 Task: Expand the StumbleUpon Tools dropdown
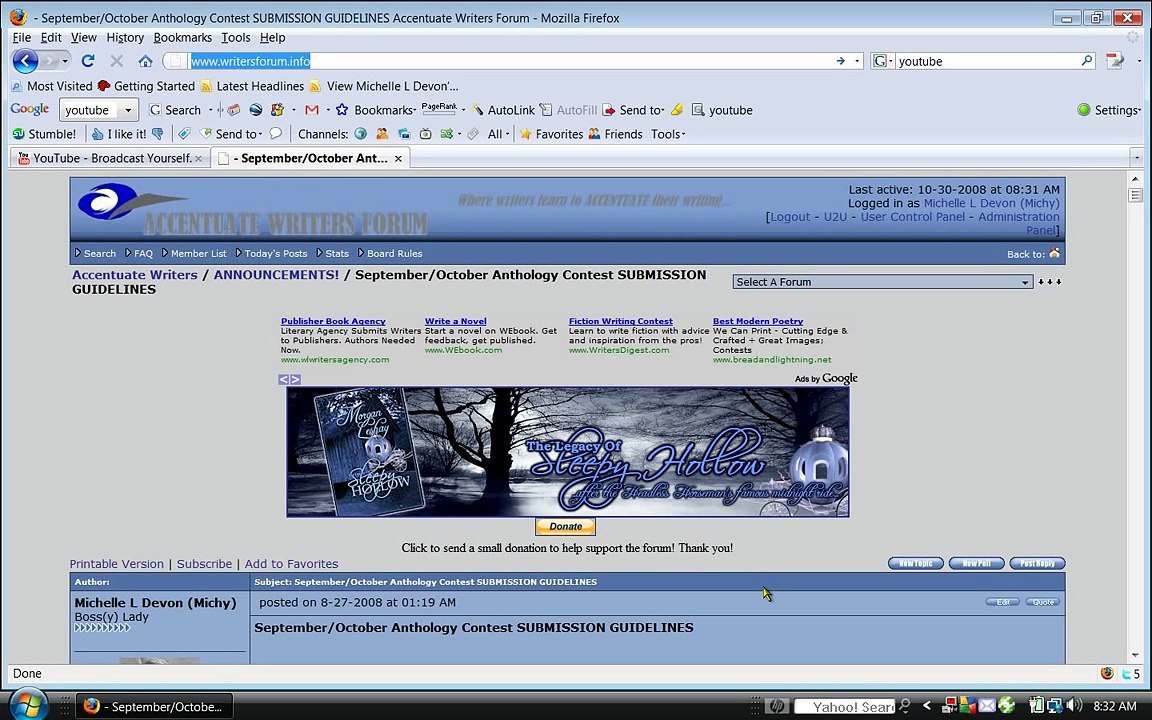tap(668, 134)
